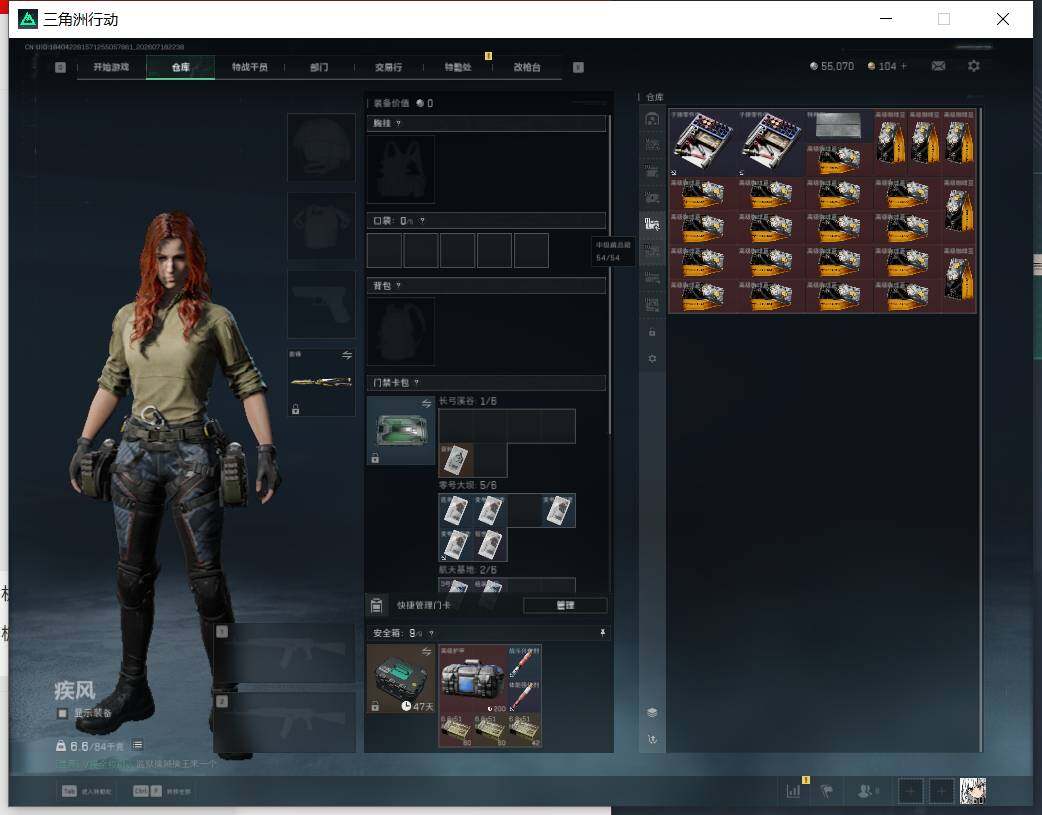
Task: Select the 仓库 tab
Action: pos(180,67)
